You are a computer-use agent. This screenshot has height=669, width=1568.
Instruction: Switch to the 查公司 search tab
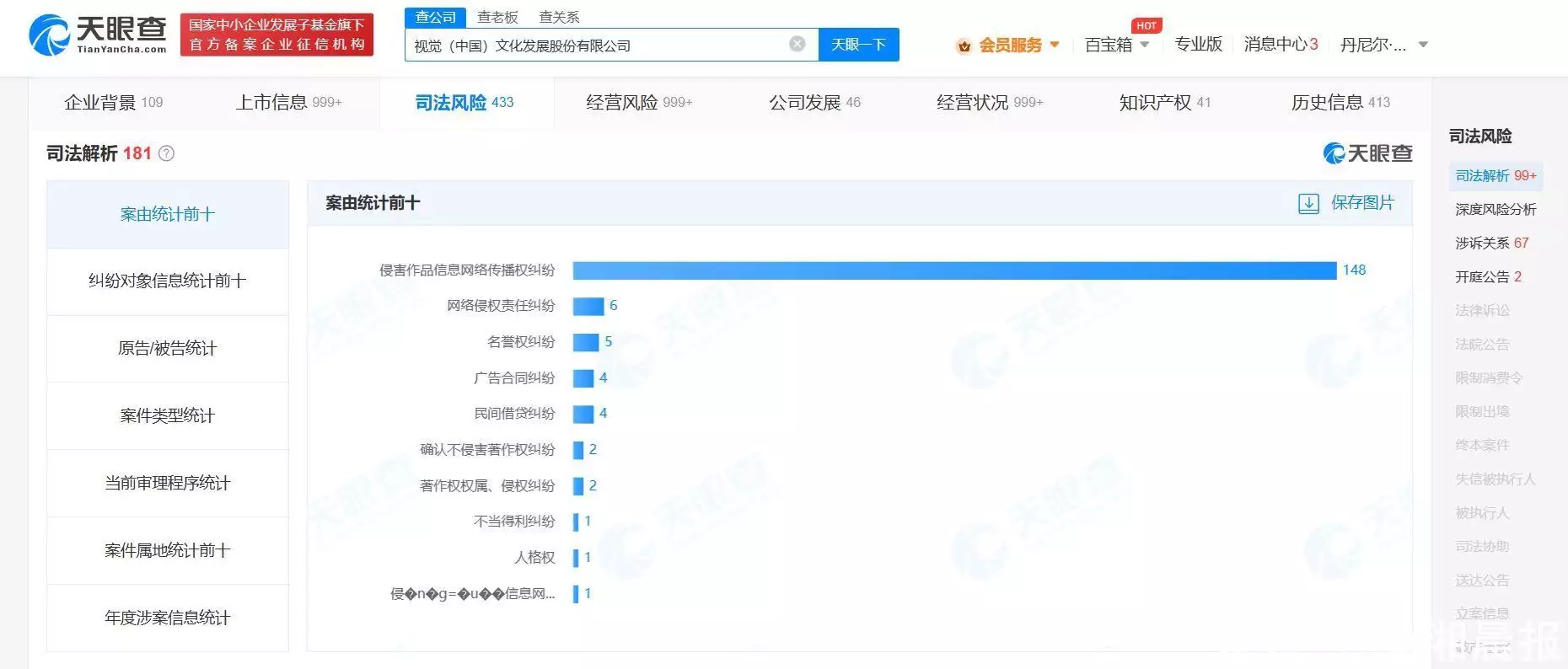point(435,17)
